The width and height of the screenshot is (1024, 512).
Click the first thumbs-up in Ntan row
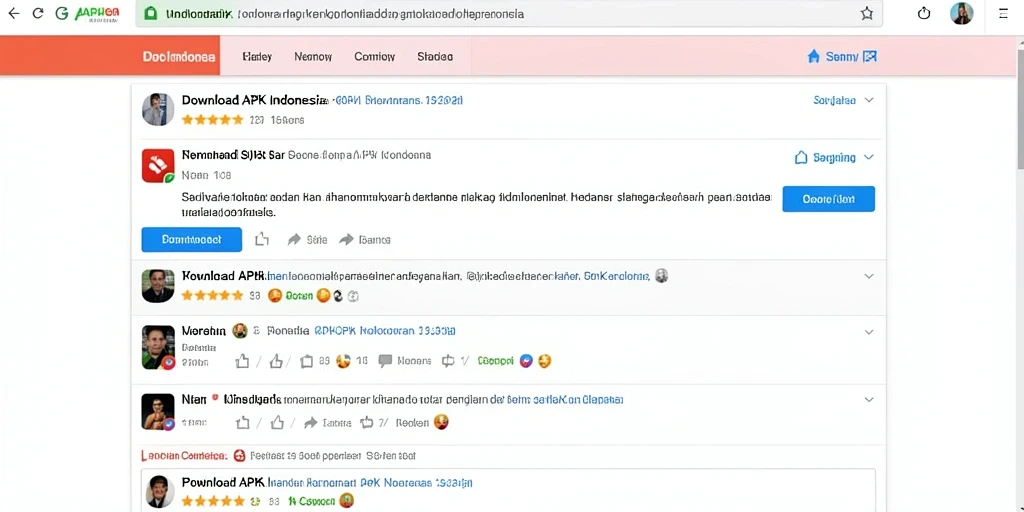[242, 423]
